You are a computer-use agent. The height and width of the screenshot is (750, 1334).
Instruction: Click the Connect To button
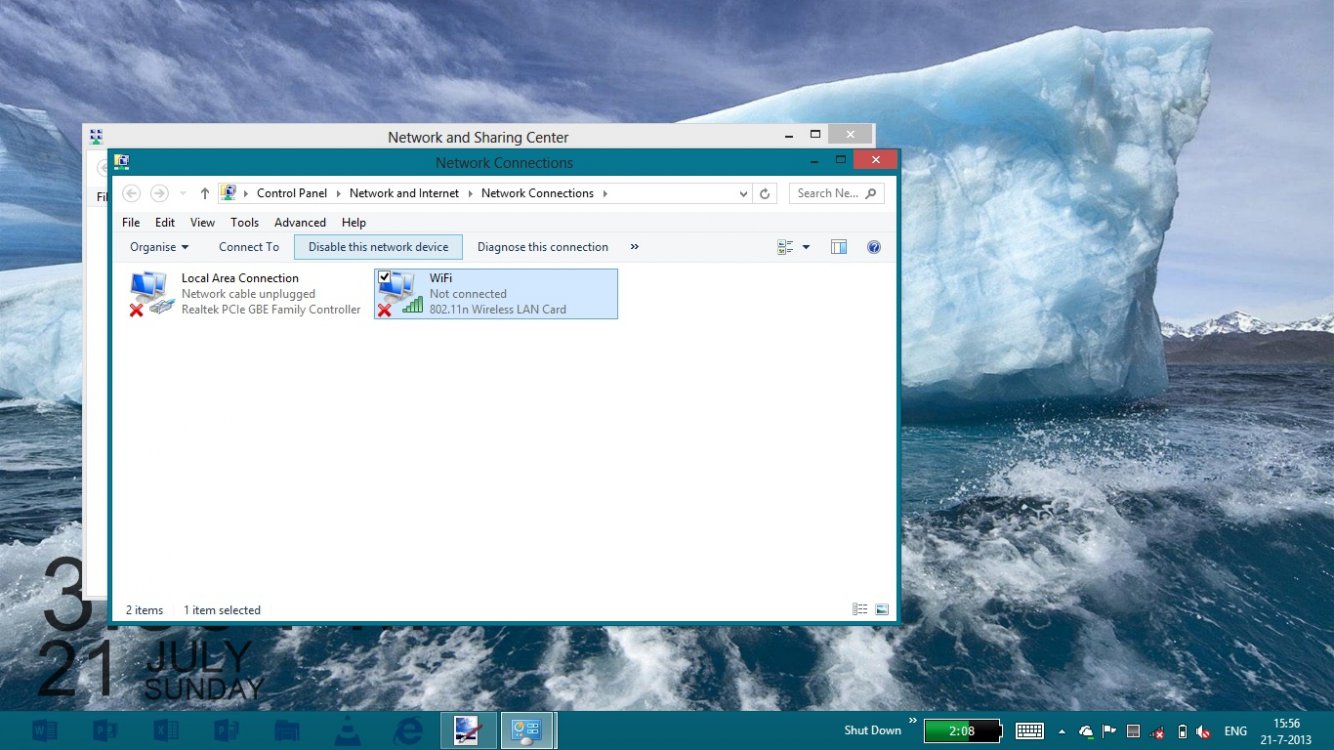(249, 247)
